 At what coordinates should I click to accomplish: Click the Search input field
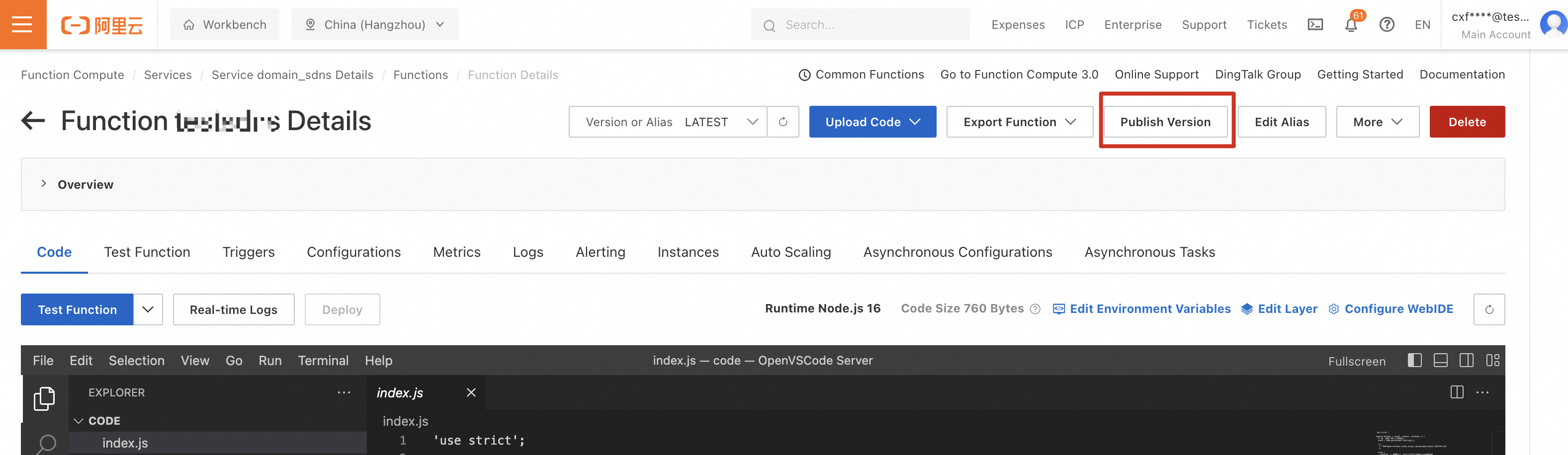coord(860,24)
